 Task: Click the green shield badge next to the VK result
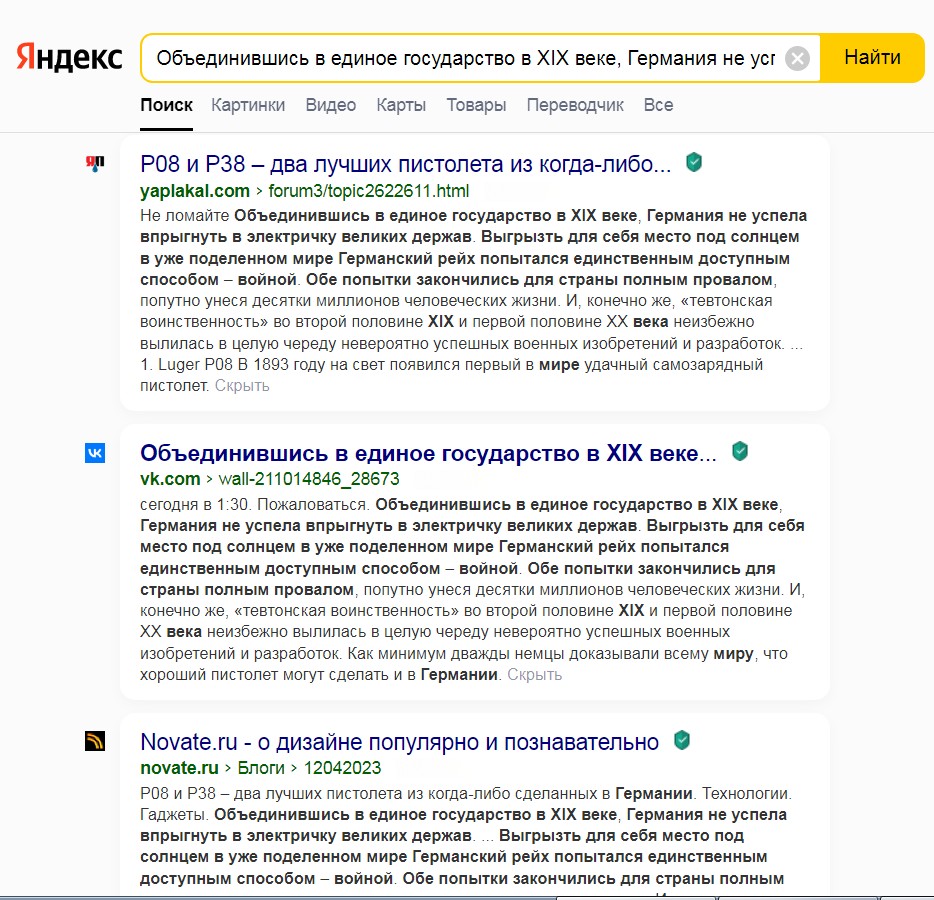740,451
